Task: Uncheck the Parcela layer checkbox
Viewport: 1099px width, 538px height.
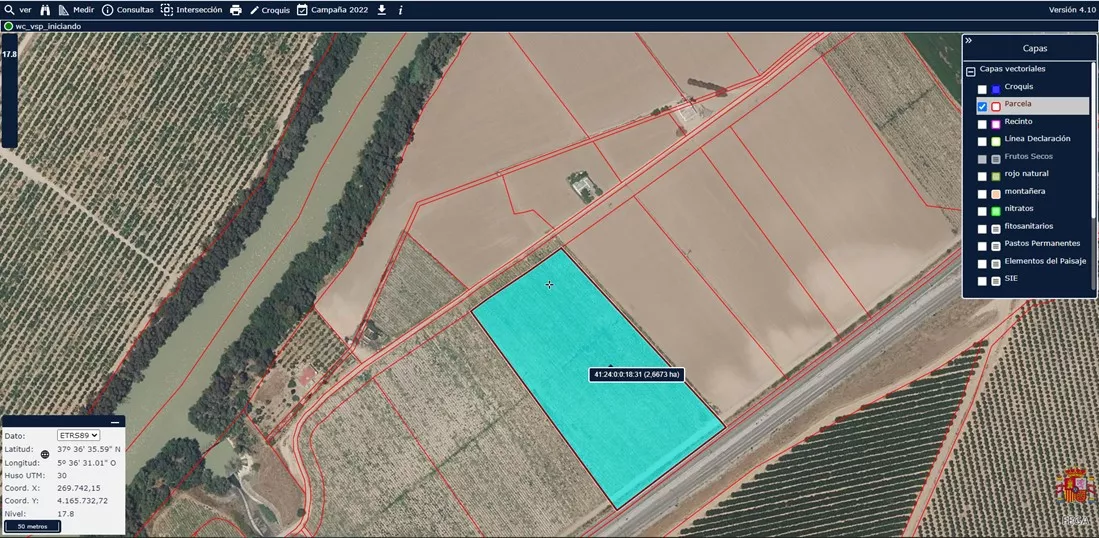Action: point(982,106)
